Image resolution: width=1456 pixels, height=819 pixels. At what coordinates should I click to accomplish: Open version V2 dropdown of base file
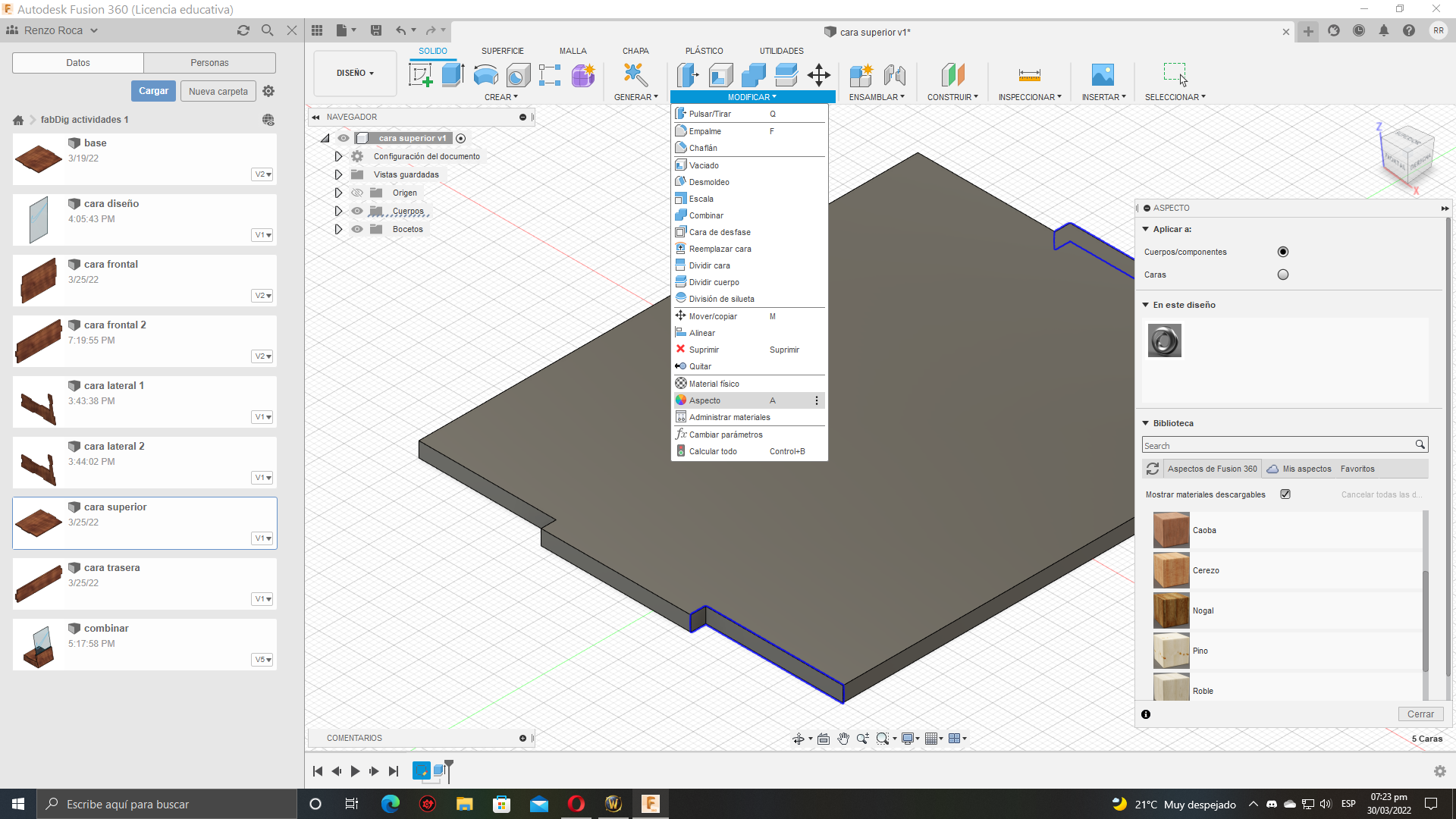tap(262, 174)
